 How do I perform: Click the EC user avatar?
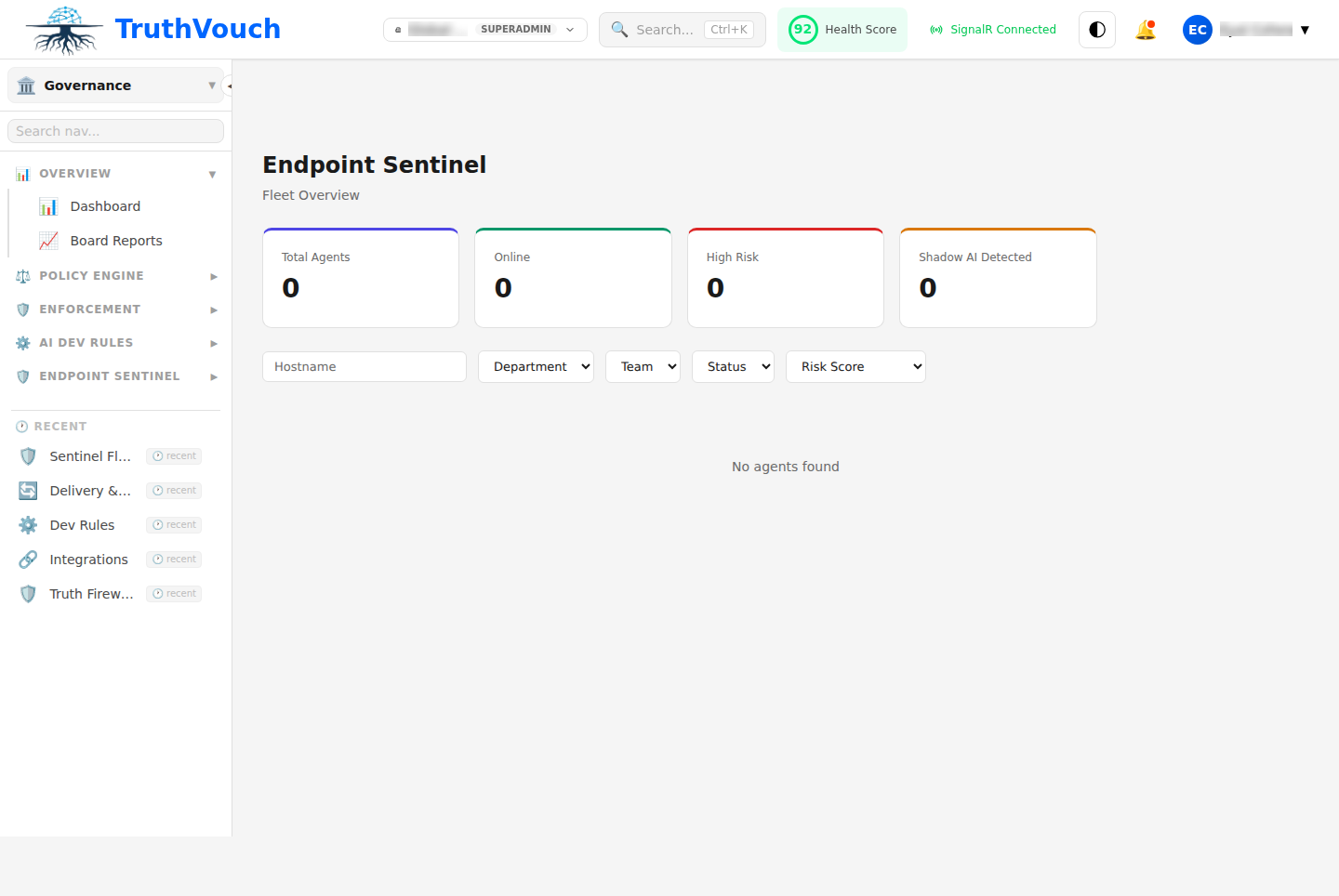click(1197, 29)
